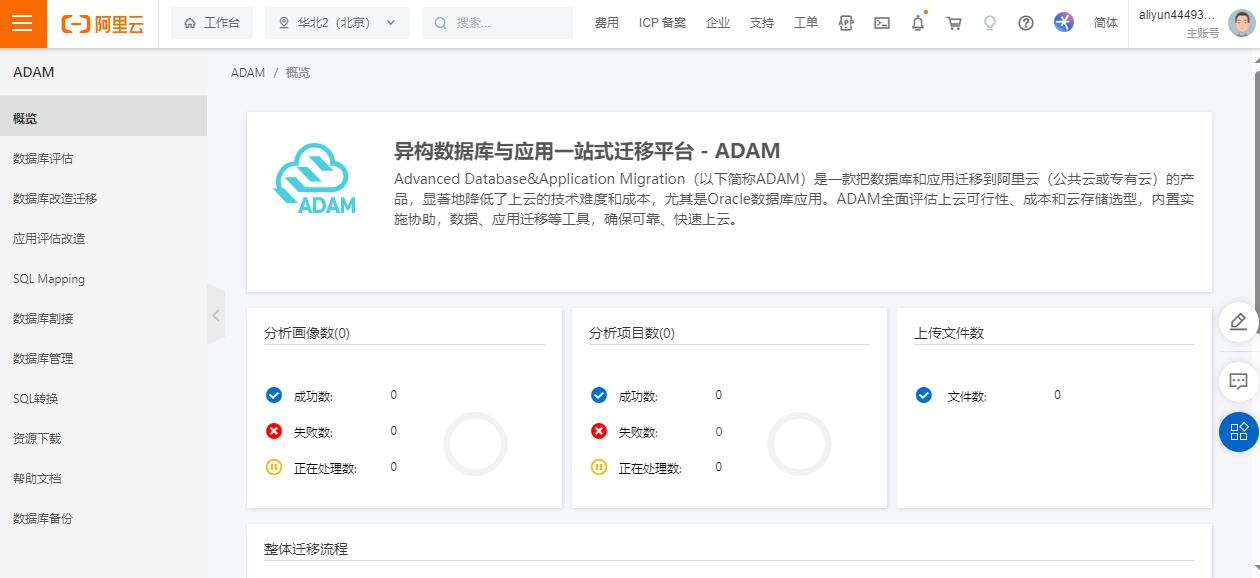Open SQL Mapping from the sidebar
The image size is (1260, 578).
(x=49, y=279)
